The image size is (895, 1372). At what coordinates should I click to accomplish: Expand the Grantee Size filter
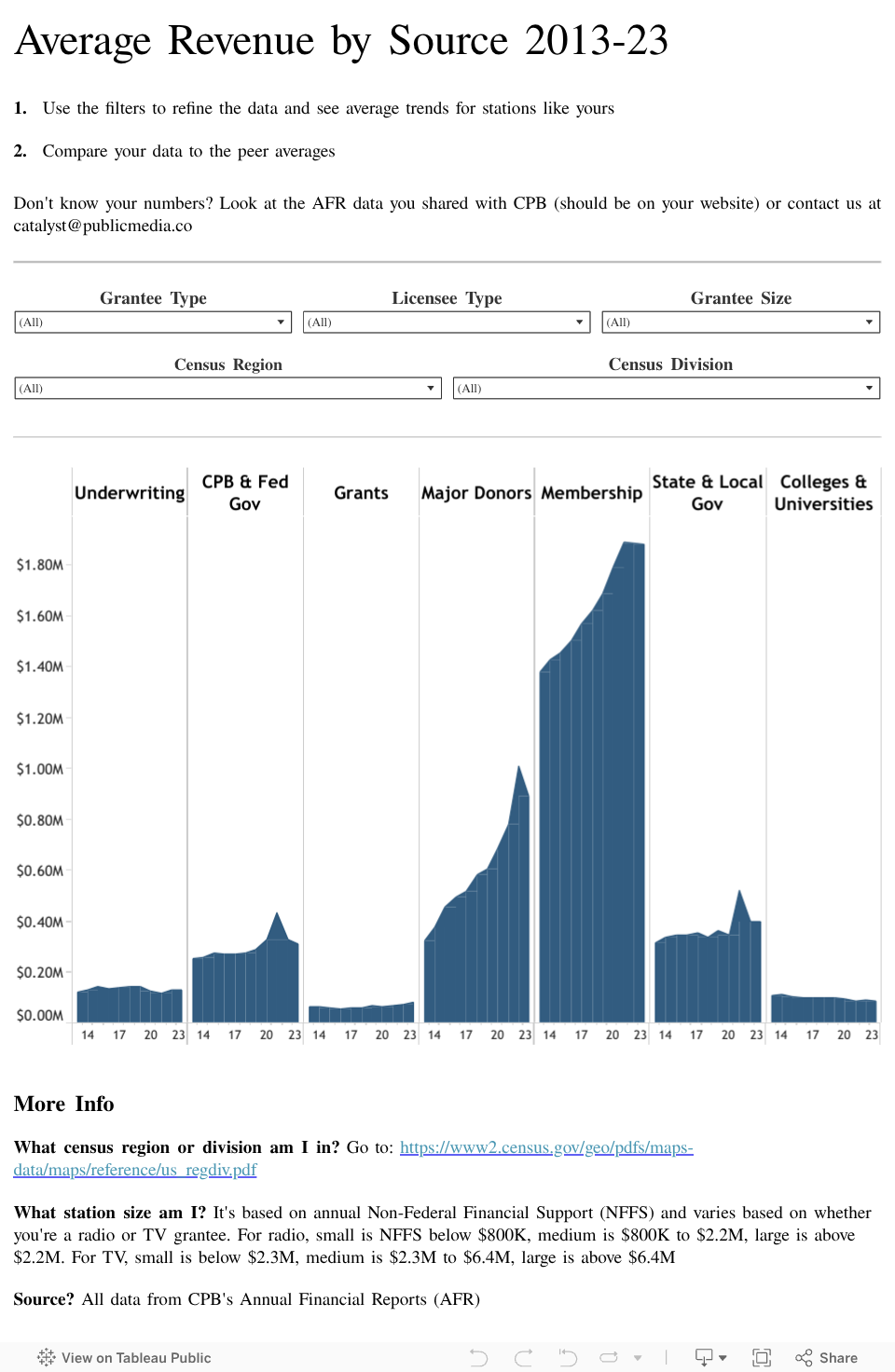point(741,322)
